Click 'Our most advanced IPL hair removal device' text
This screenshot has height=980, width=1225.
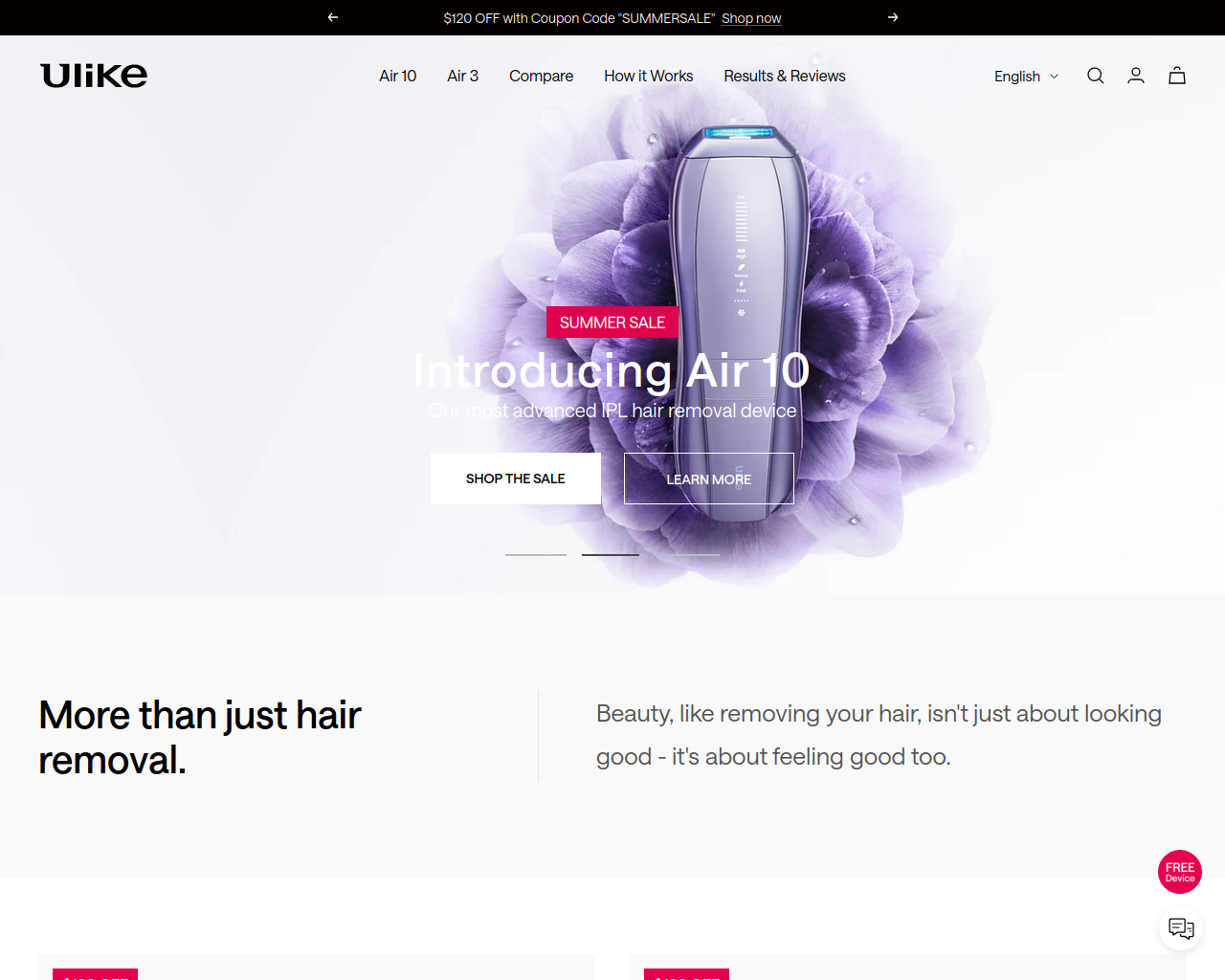coord(612,411)
